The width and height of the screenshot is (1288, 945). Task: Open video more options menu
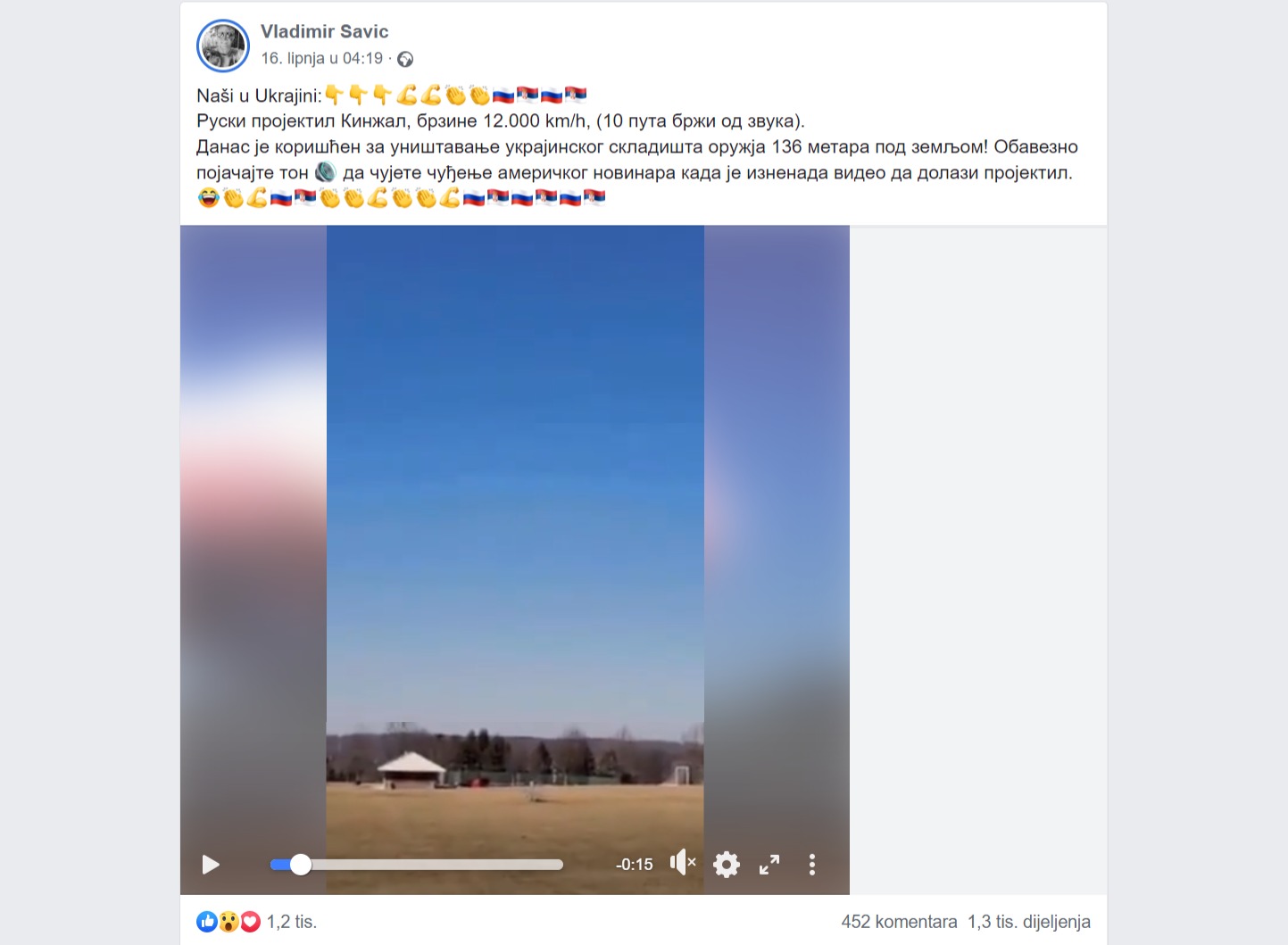click(x=811, y=865)
